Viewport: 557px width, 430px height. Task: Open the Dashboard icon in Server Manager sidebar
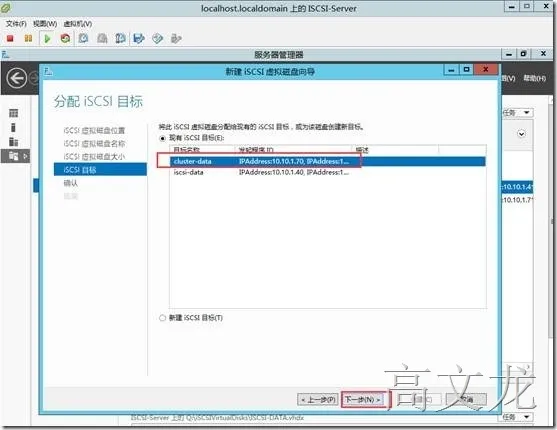[13, 113]
